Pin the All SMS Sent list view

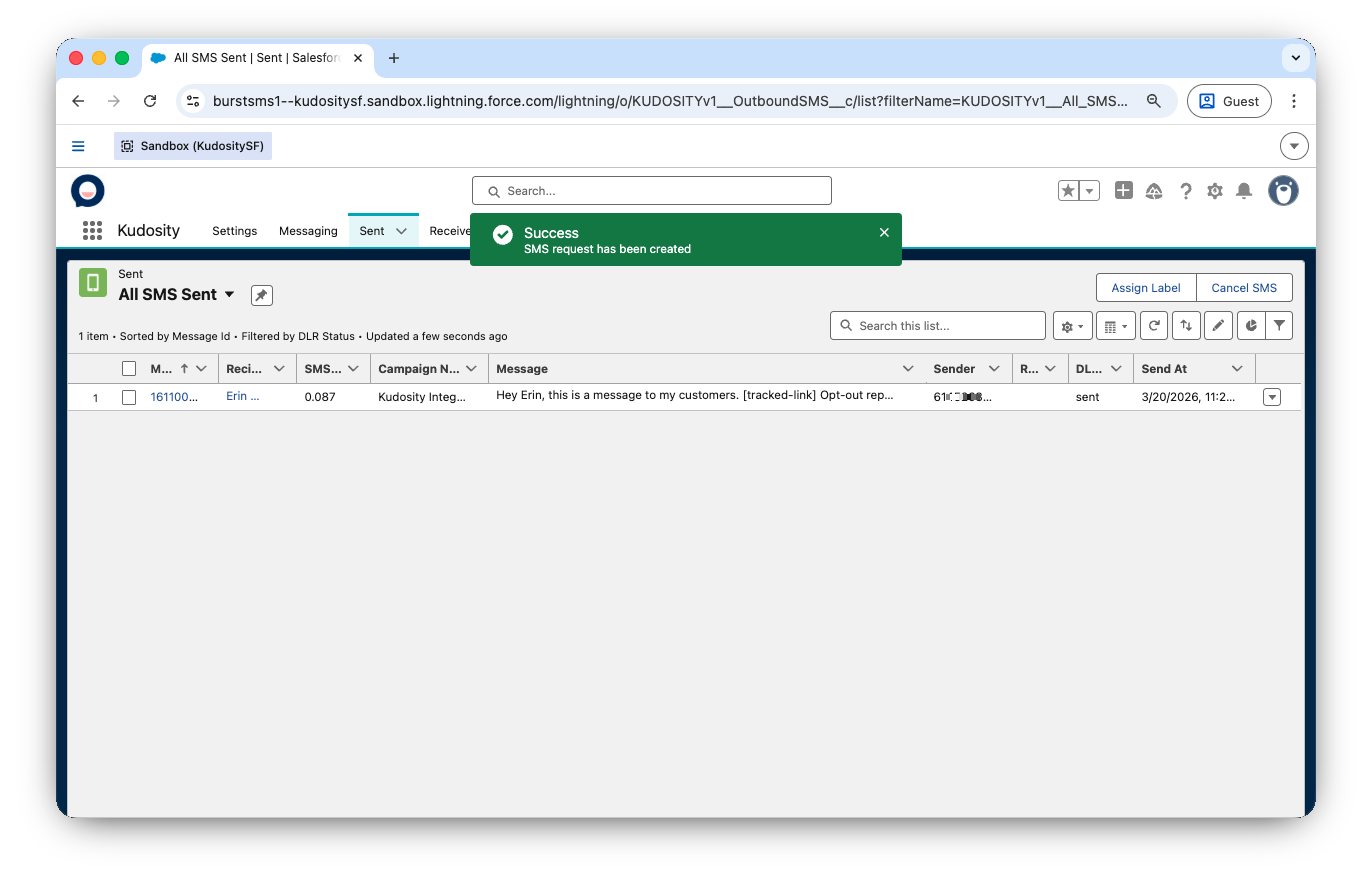pos(261,295)
